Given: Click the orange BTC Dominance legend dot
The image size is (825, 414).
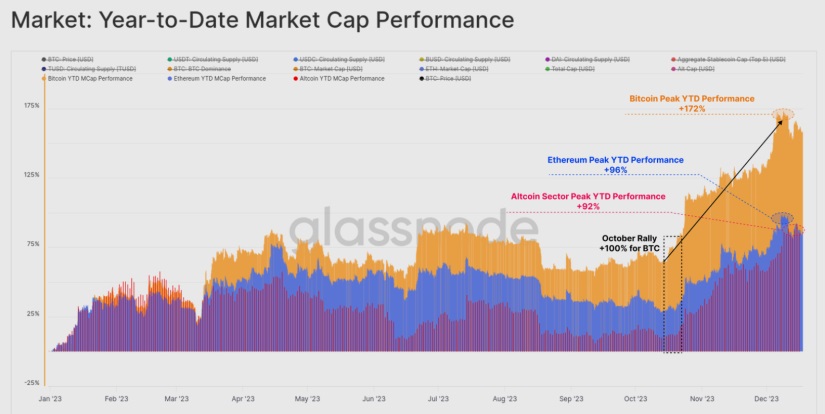Looking at the screenshot, I should pyautogui.click(x=169, y=68).
